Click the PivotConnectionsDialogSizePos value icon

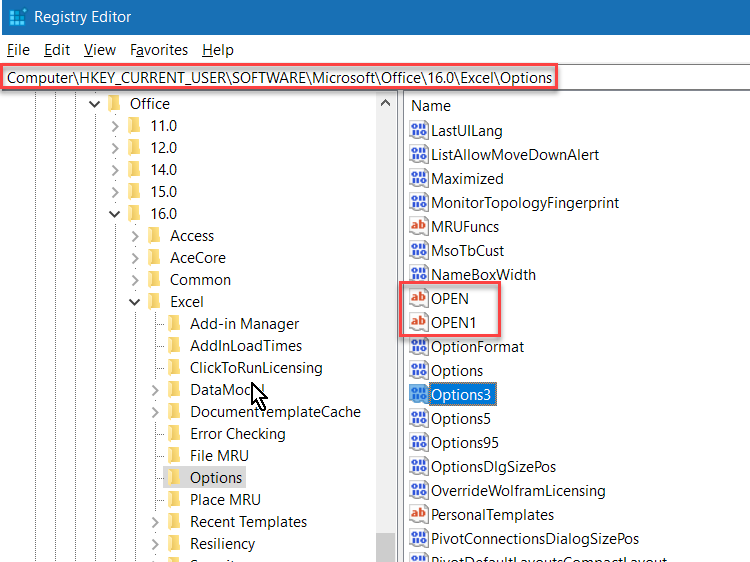[x=419, y=538]
